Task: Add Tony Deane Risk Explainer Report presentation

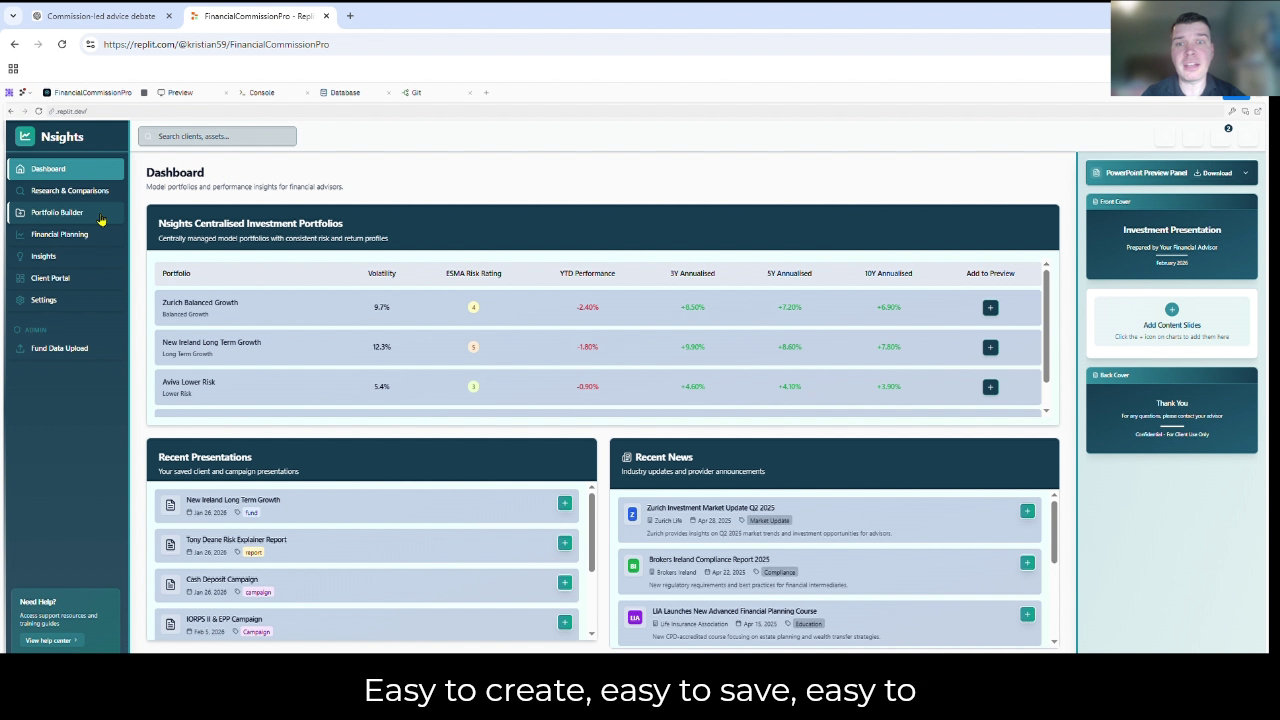Action: pos(564,543)
